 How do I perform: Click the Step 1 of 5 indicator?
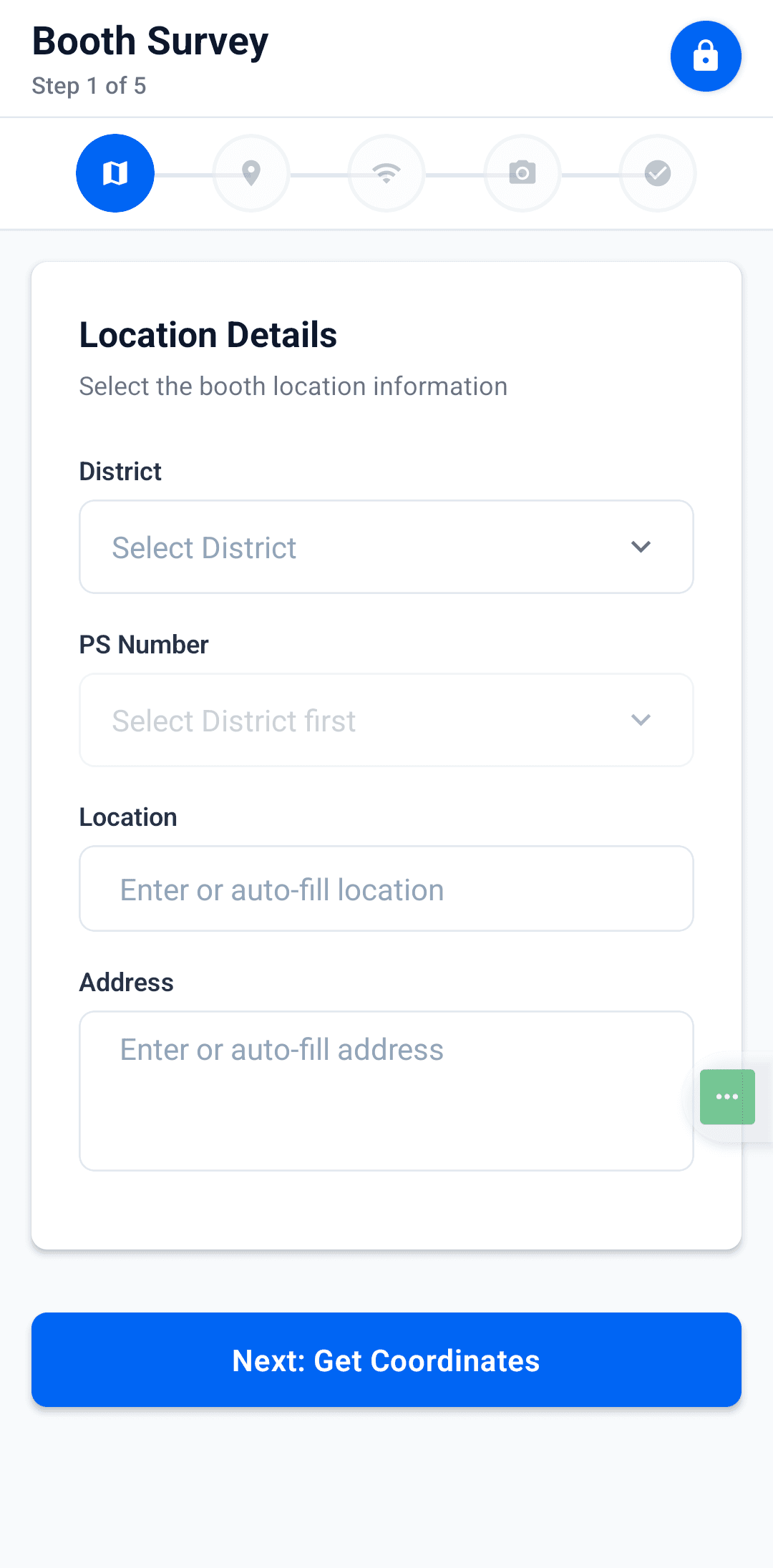[x=89, y=86]
